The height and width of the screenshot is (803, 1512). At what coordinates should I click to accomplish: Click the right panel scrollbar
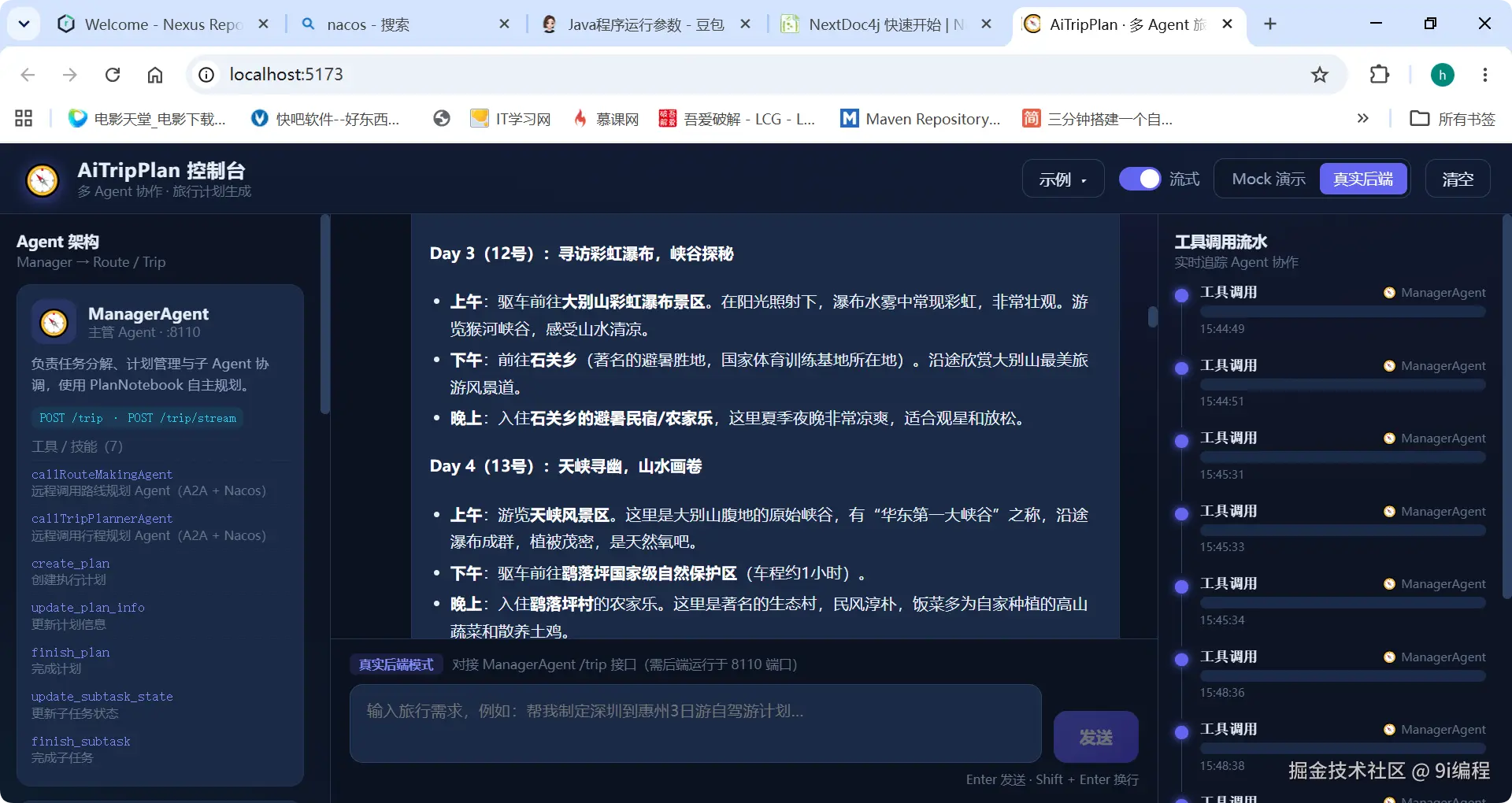(1507, 408)
